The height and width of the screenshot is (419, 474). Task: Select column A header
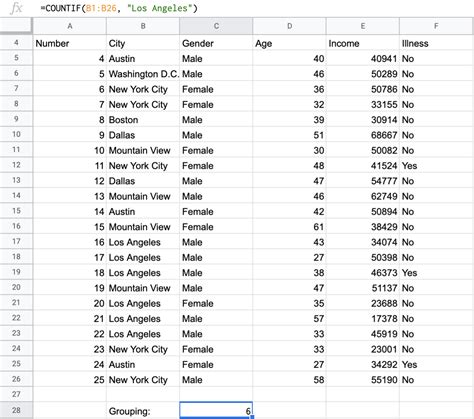tap(70, 26)
